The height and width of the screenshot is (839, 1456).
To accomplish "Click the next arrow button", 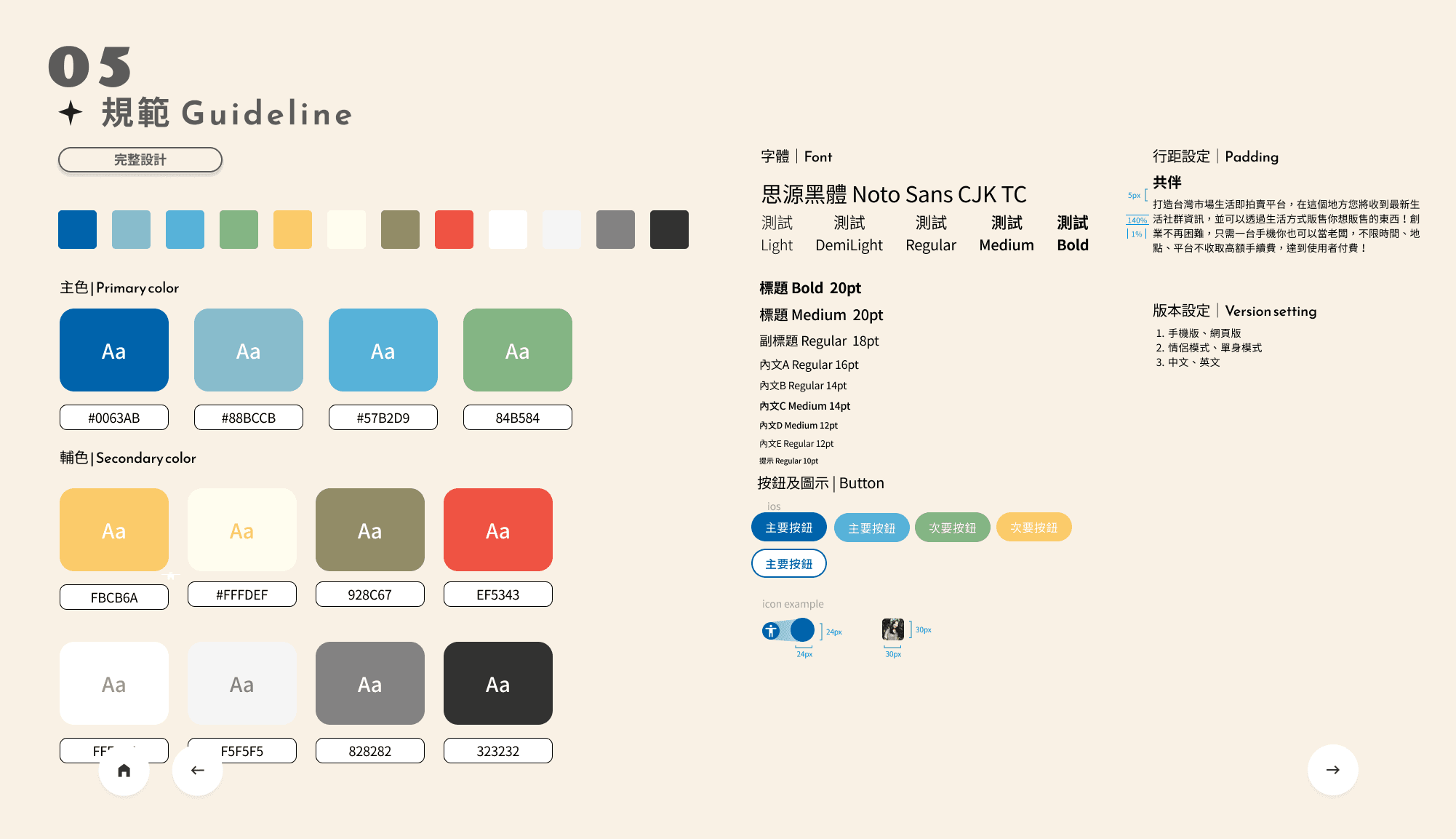I will click(1333, 770).
